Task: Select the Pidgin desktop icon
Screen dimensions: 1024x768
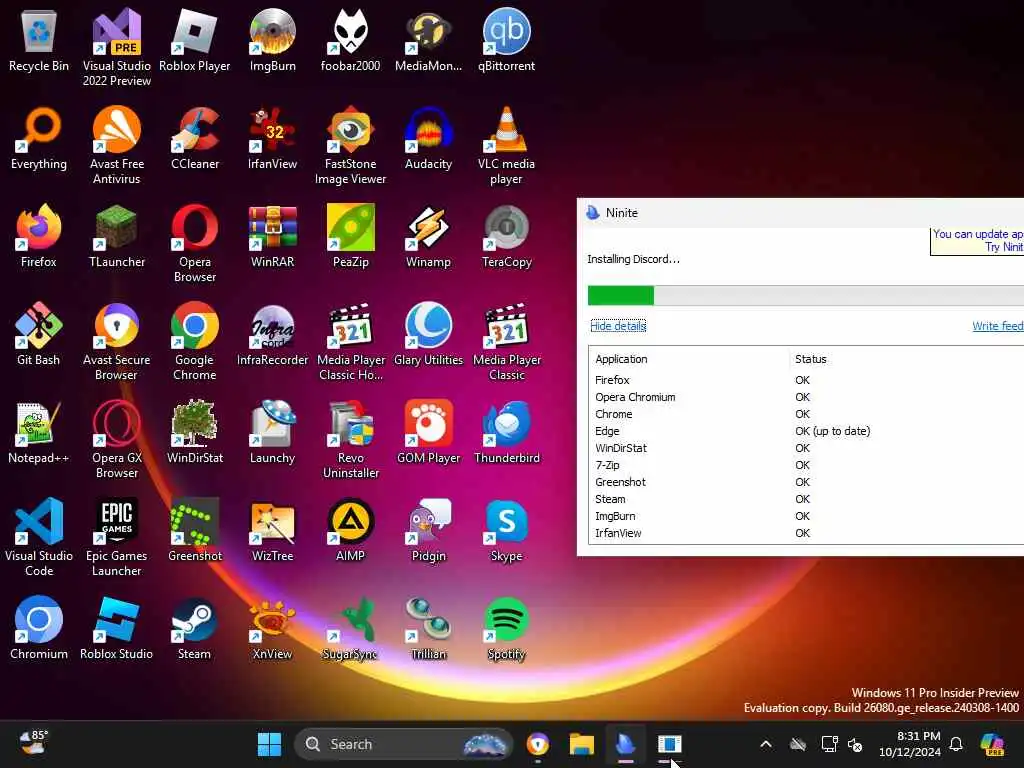Action: (x=428, y=530)
